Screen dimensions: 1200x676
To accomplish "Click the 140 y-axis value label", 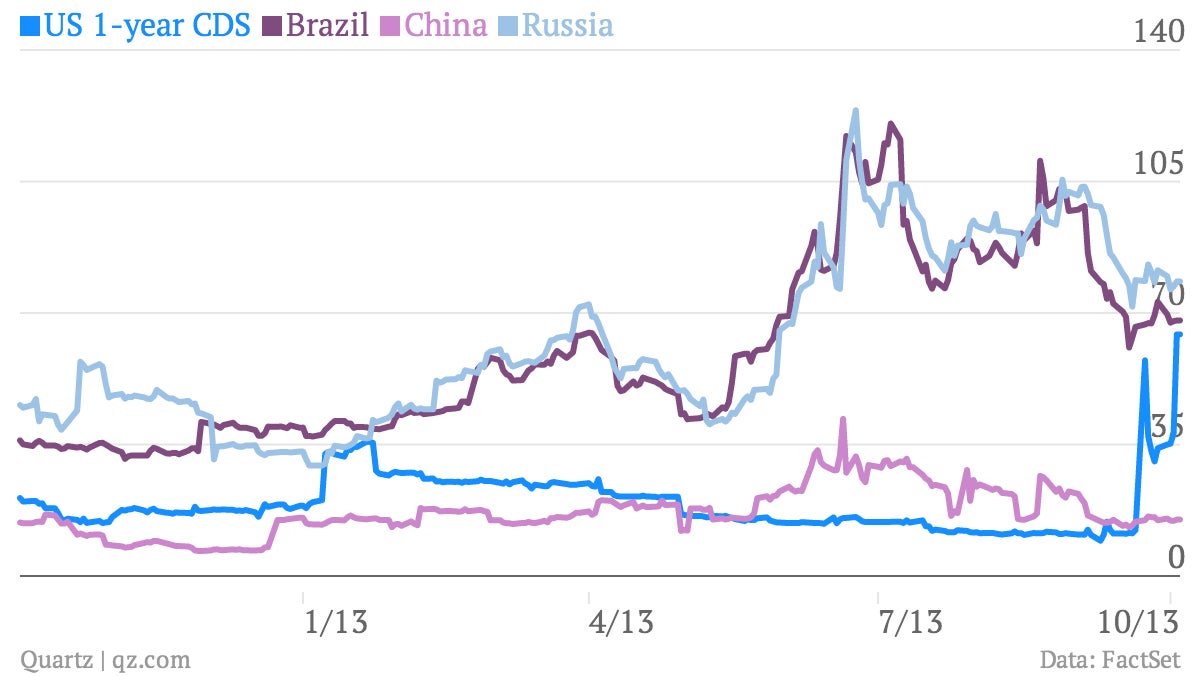I will coord(1155,32).
